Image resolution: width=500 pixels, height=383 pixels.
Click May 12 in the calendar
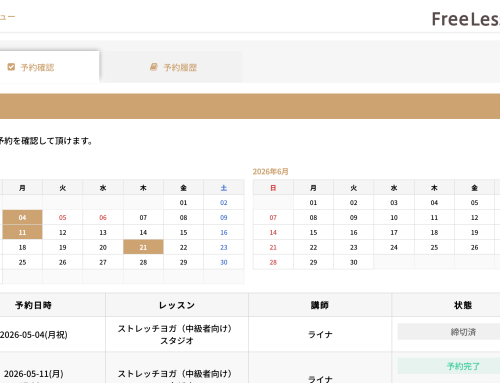tap(63, 232)
